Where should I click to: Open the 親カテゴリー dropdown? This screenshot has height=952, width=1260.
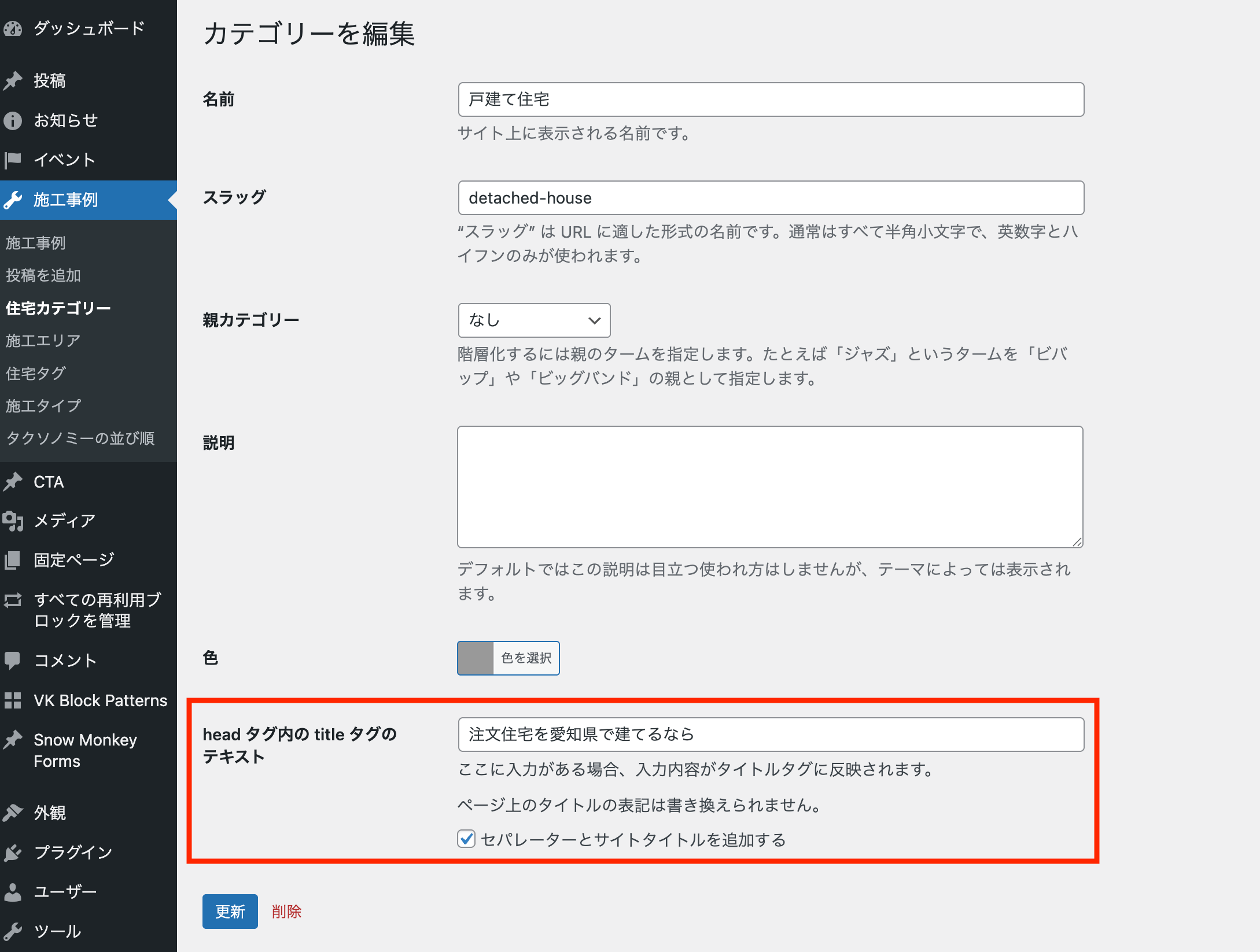tap(534, 320)
